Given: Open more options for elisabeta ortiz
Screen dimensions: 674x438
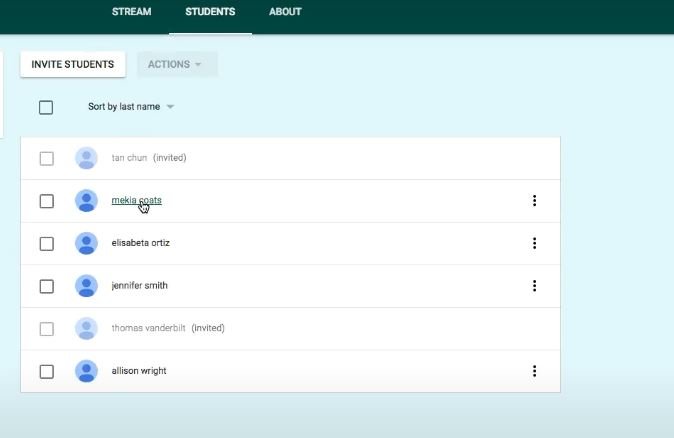Looking at the screenshot, I should (534, 243).
